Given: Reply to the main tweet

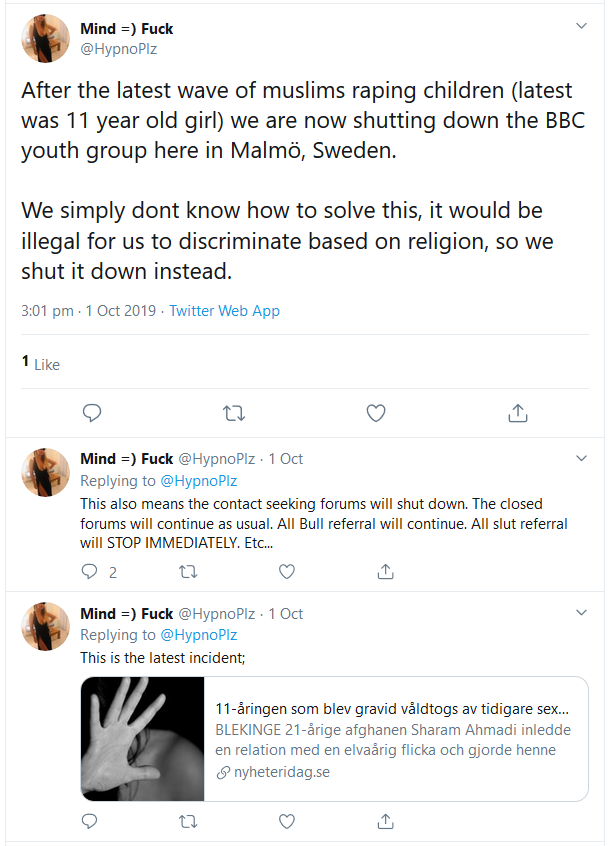Looking at the screenshot, I should (92, 413).
